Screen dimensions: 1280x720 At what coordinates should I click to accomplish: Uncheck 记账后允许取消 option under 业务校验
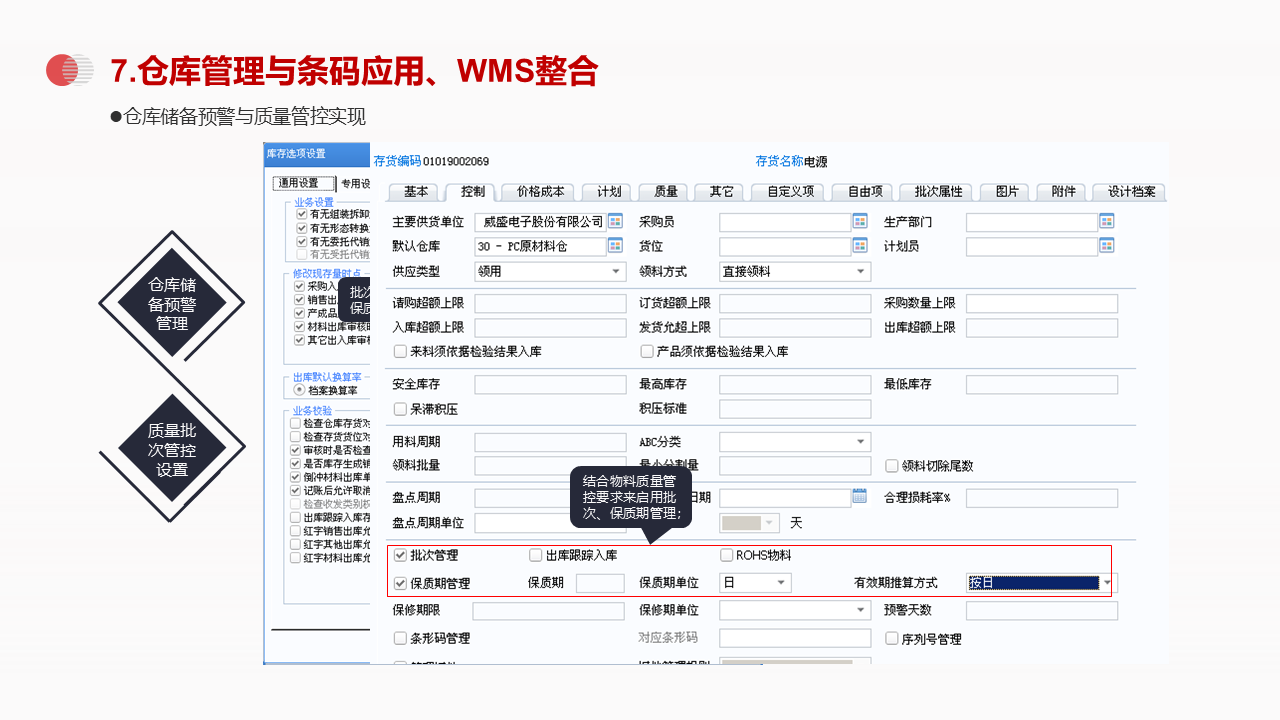tap(296, 491)
